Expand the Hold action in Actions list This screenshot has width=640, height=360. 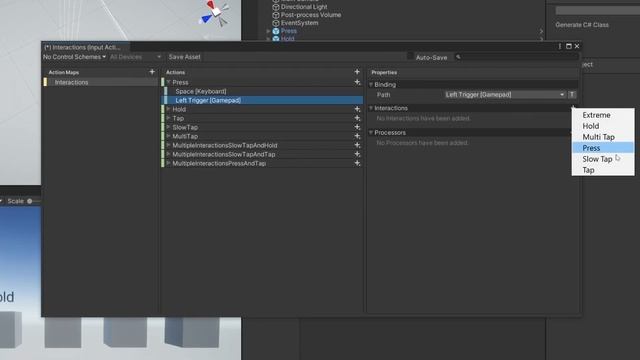pos(168,109)
